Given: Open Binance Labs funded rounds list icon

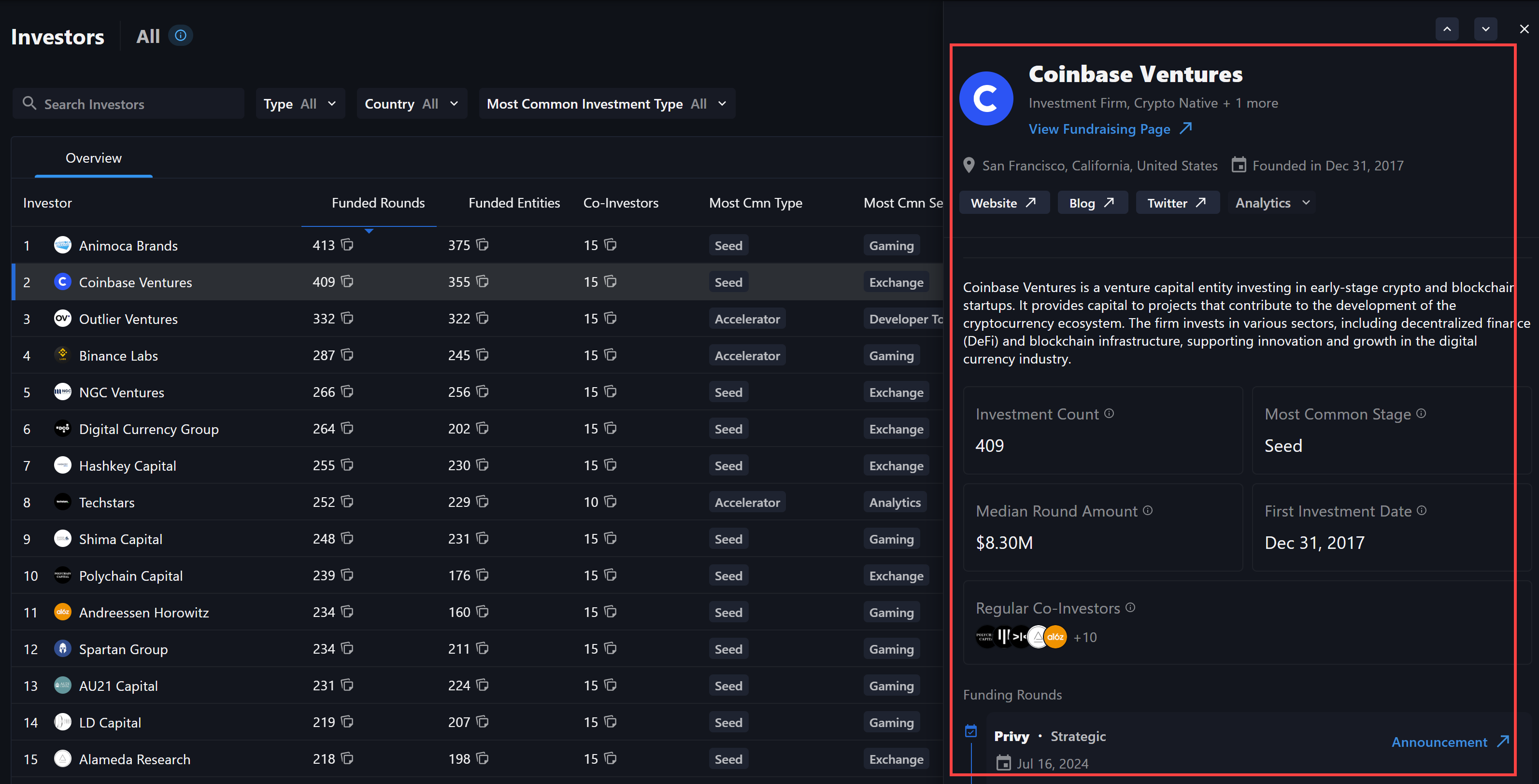Looking at the screenshot, I should point(347,355).
